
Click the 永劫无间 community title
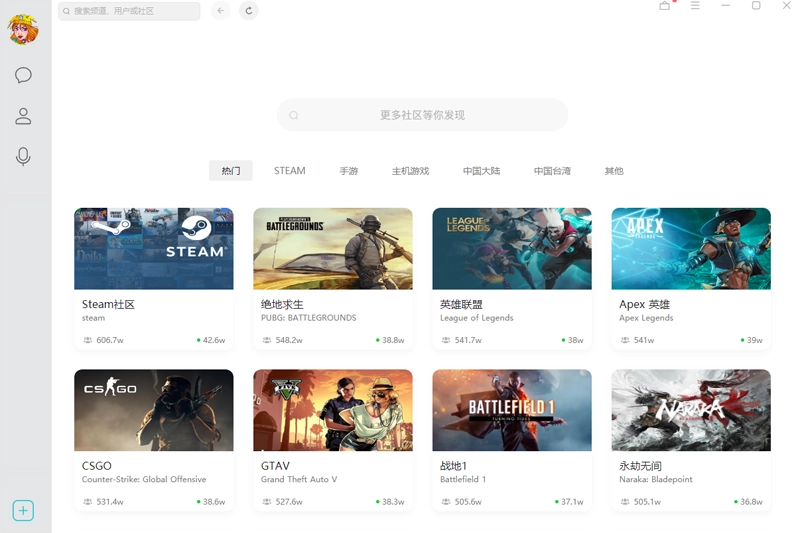(640, 466)
